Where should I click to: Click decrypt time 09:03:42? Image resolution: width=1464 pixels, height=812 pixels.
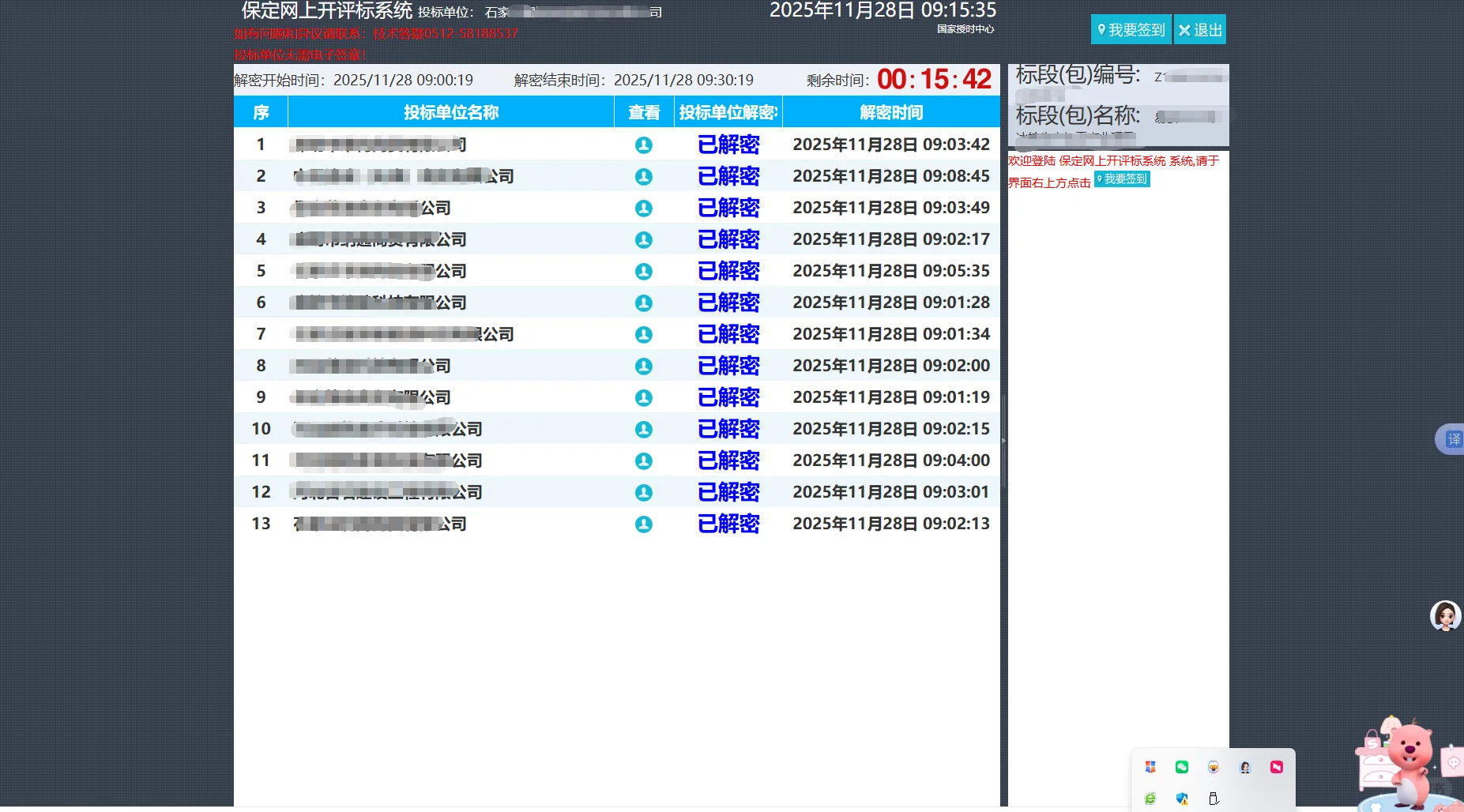pos(891,145)
